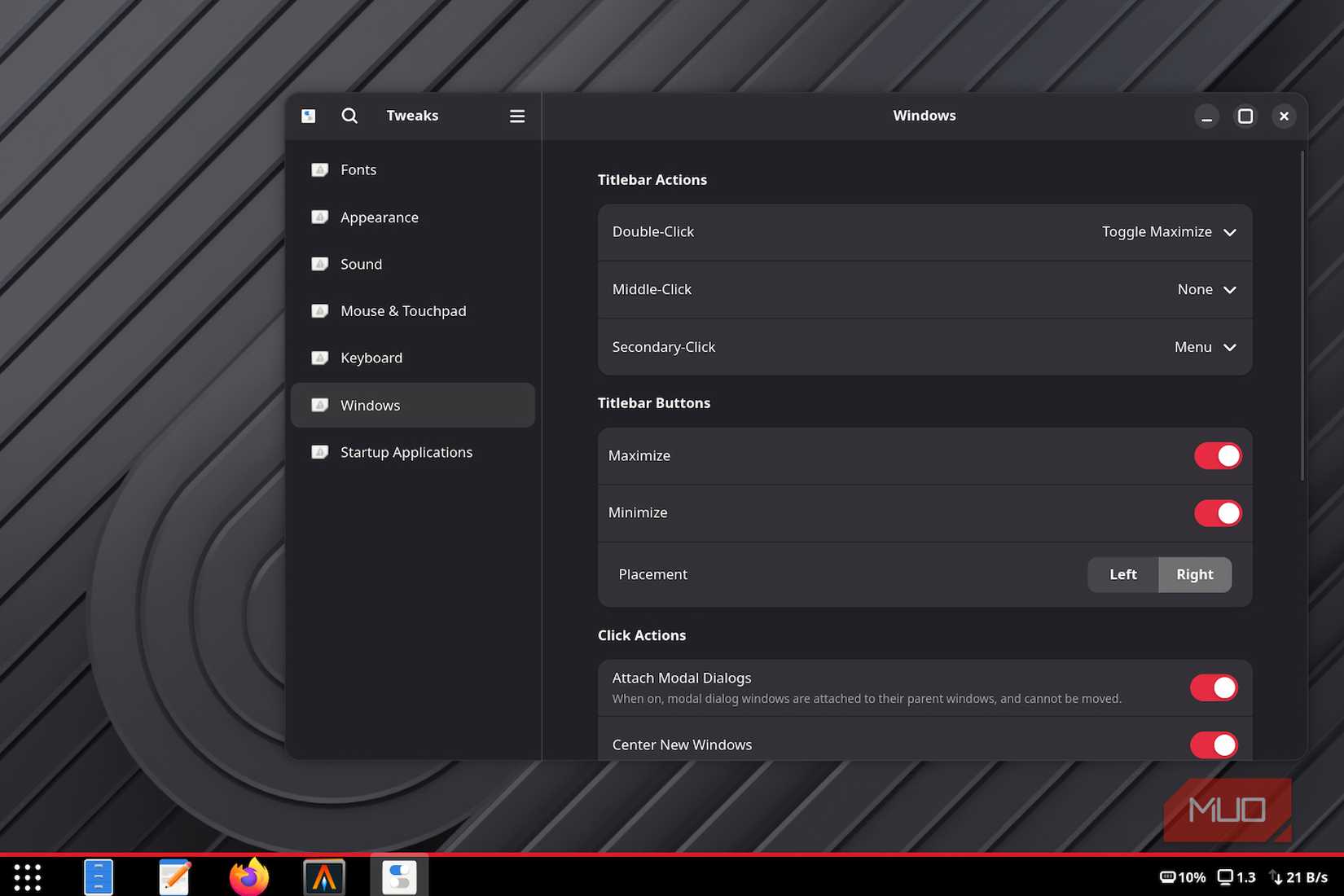Click the network speed 21 B/s indicator
Image resolution: width=1344 pixels, height=896 pixels.
(x=1298, y=877)
